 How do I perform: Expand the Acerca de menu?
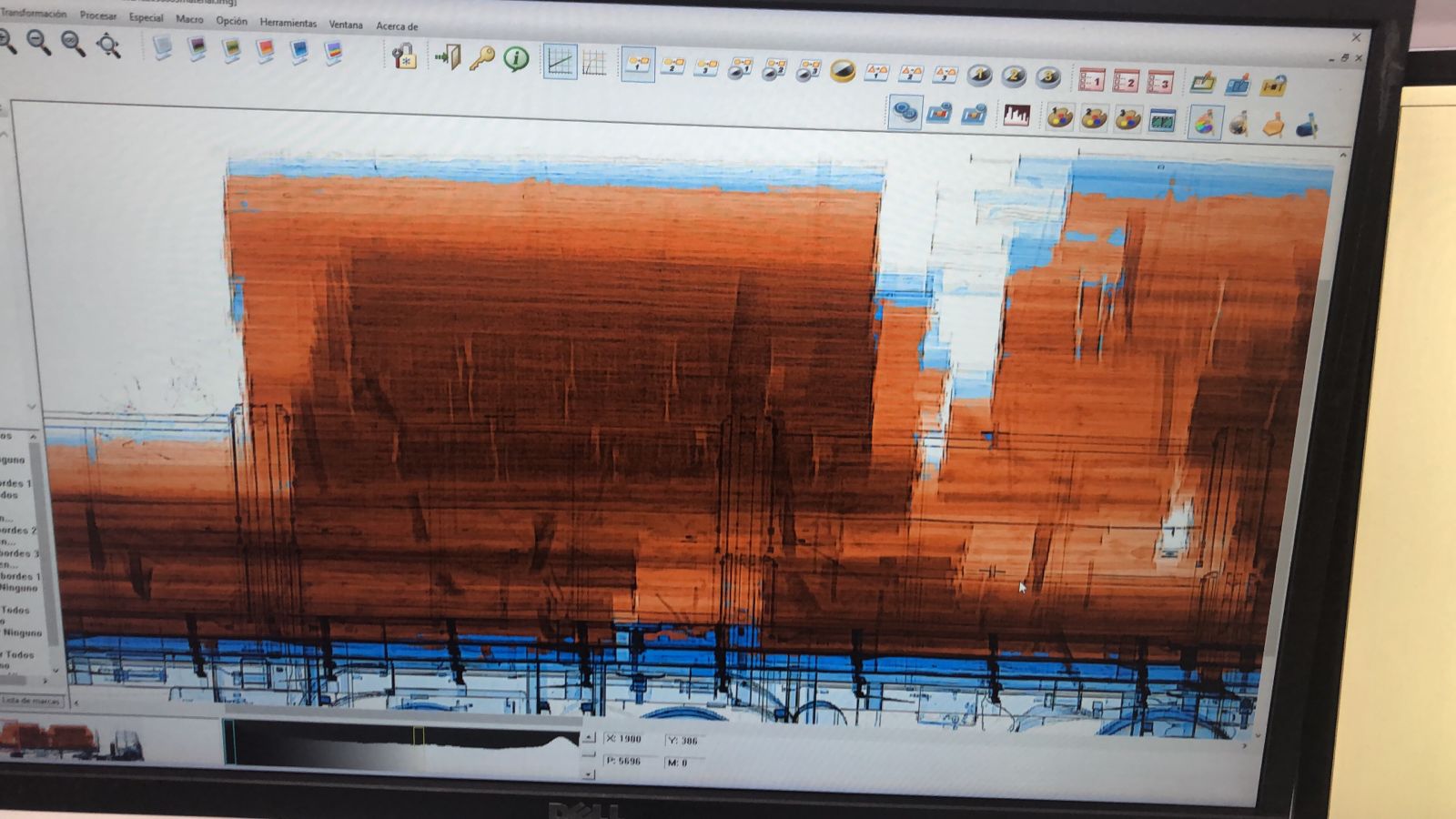coord(397,26)
